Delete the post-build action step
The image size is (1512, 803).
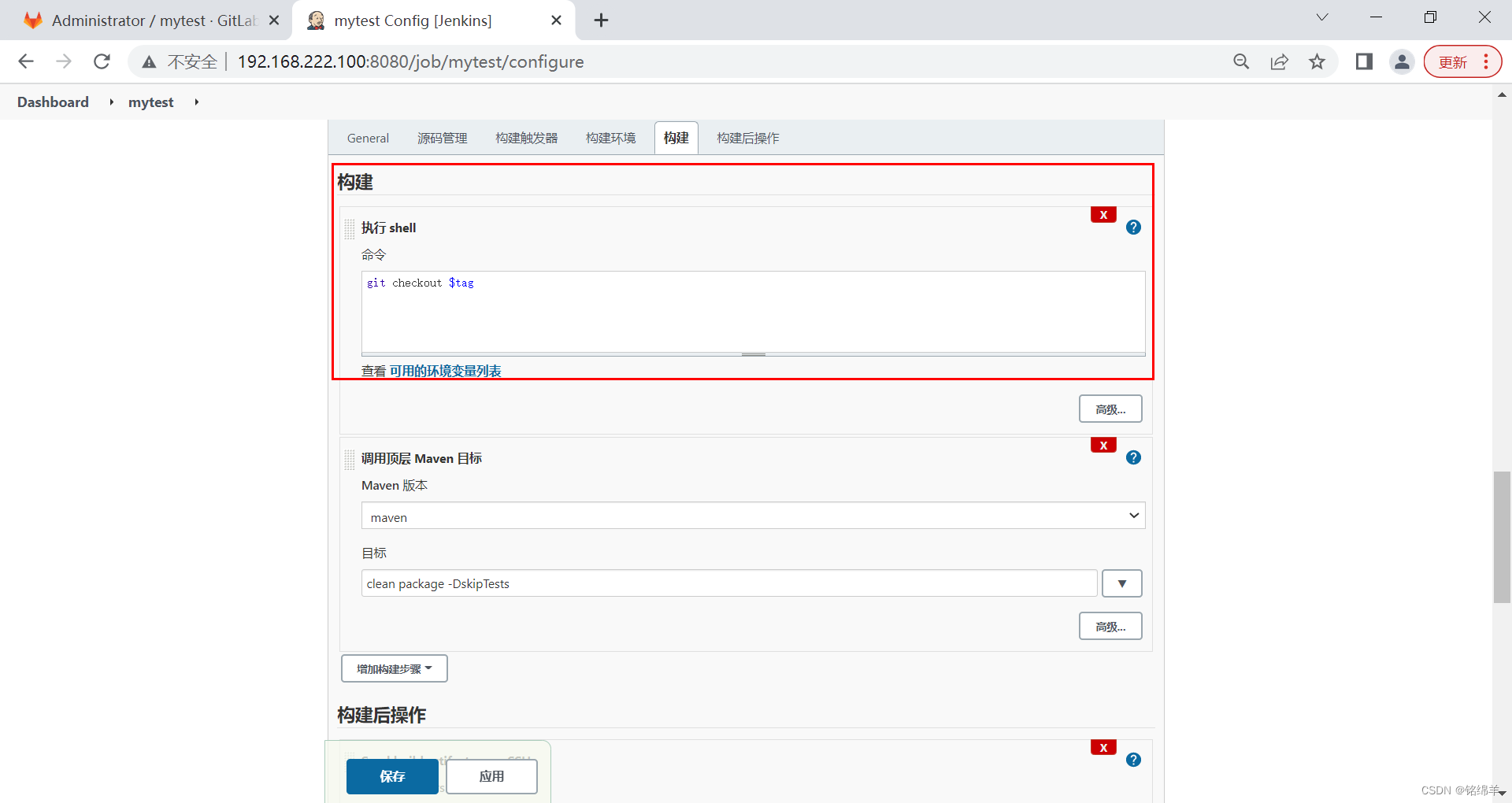click(x=1103, y=748)
